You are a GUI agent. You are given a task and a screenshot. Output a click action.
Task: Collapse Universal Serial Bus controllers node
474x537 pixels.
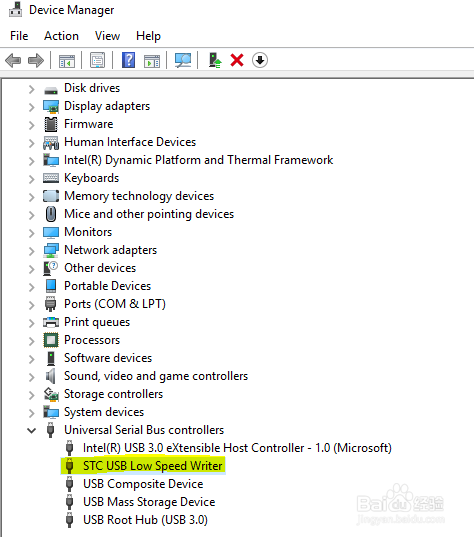click(x=32, y=430)
